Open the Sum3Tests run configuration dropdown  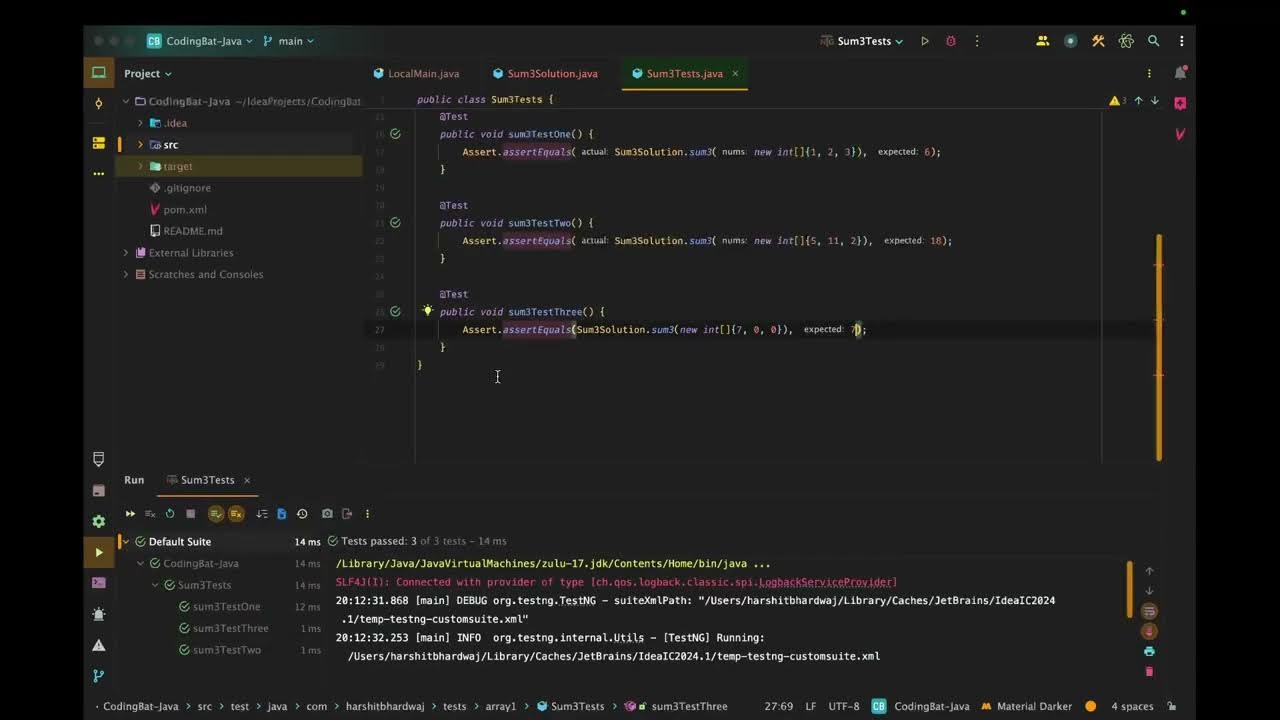pyautogui.click(x=862, y=41)
